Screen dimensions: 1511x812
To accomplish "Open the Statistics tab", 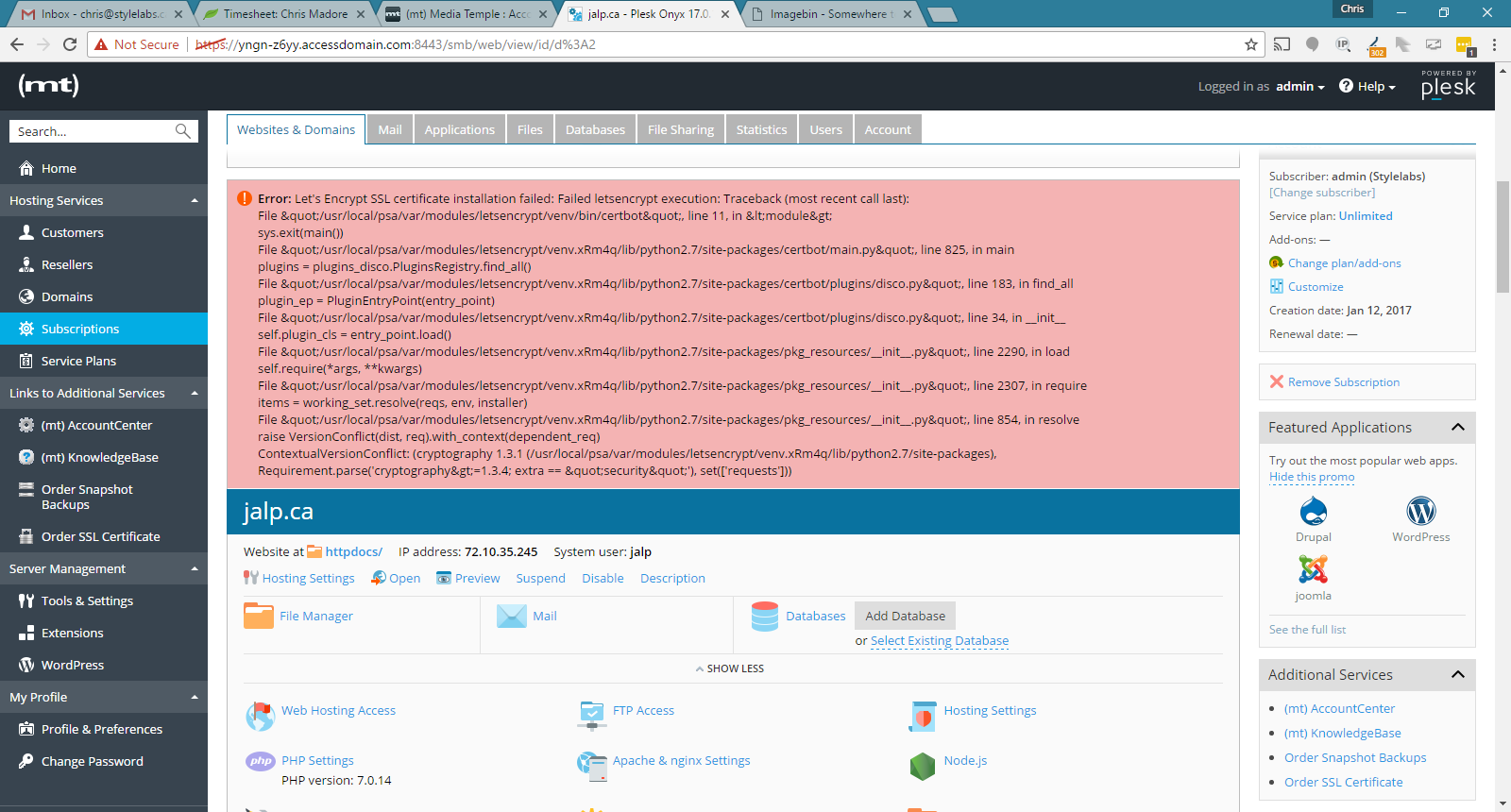I will click(761, 129).
